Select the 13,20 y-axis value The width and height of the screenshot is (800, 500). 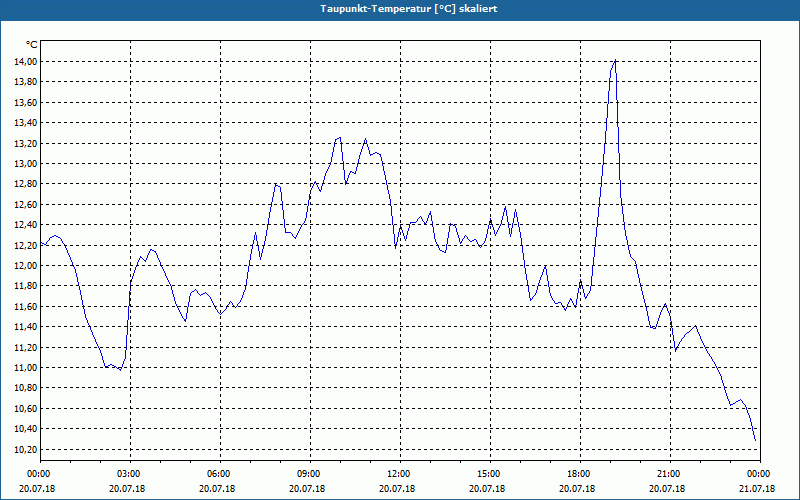27,143
